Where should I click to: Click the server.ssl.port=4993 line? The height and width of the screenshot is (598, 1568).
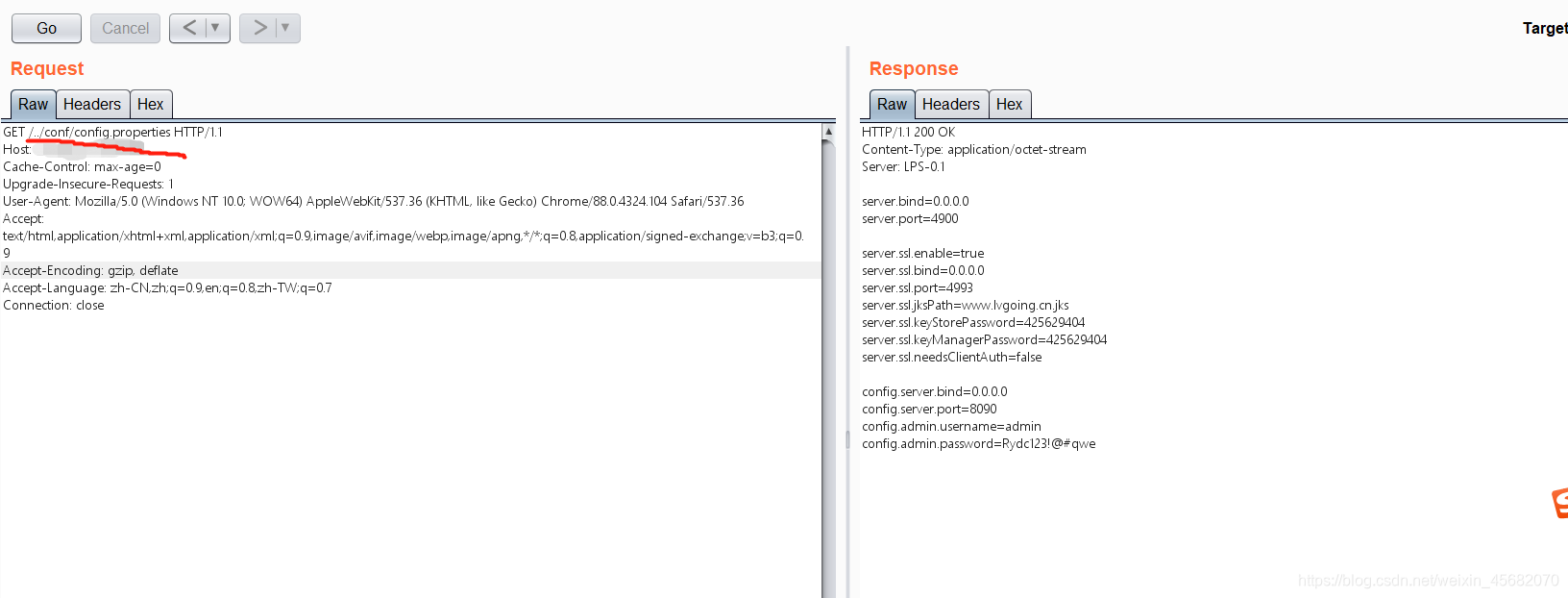click(x=918, y=287)
